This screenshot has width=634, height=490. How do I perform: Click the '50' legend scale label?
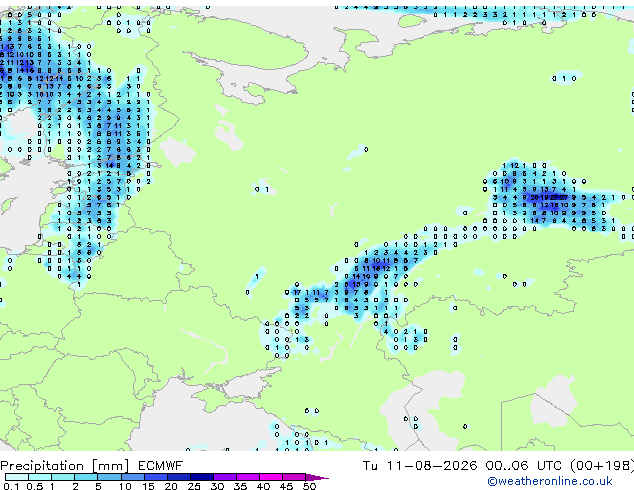pyautogui.click(x=309, y=486)
